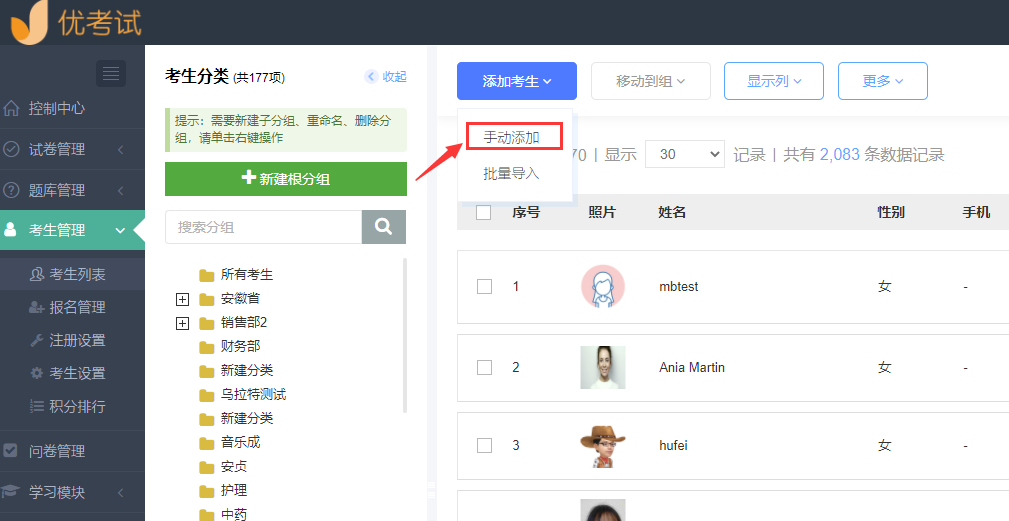Screen dimensions: 1009x521
Task: Click the name Ania Martin
Action: point(692,367)
